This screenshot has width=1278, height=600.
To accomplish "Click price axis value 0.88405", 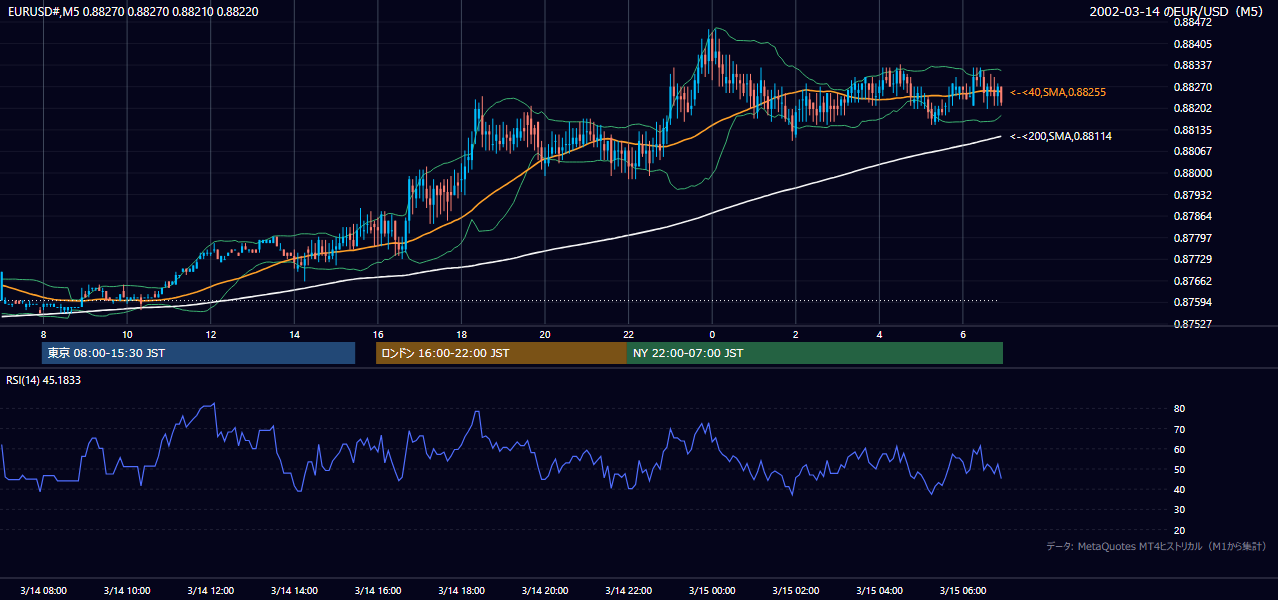I will point(1192,44).
